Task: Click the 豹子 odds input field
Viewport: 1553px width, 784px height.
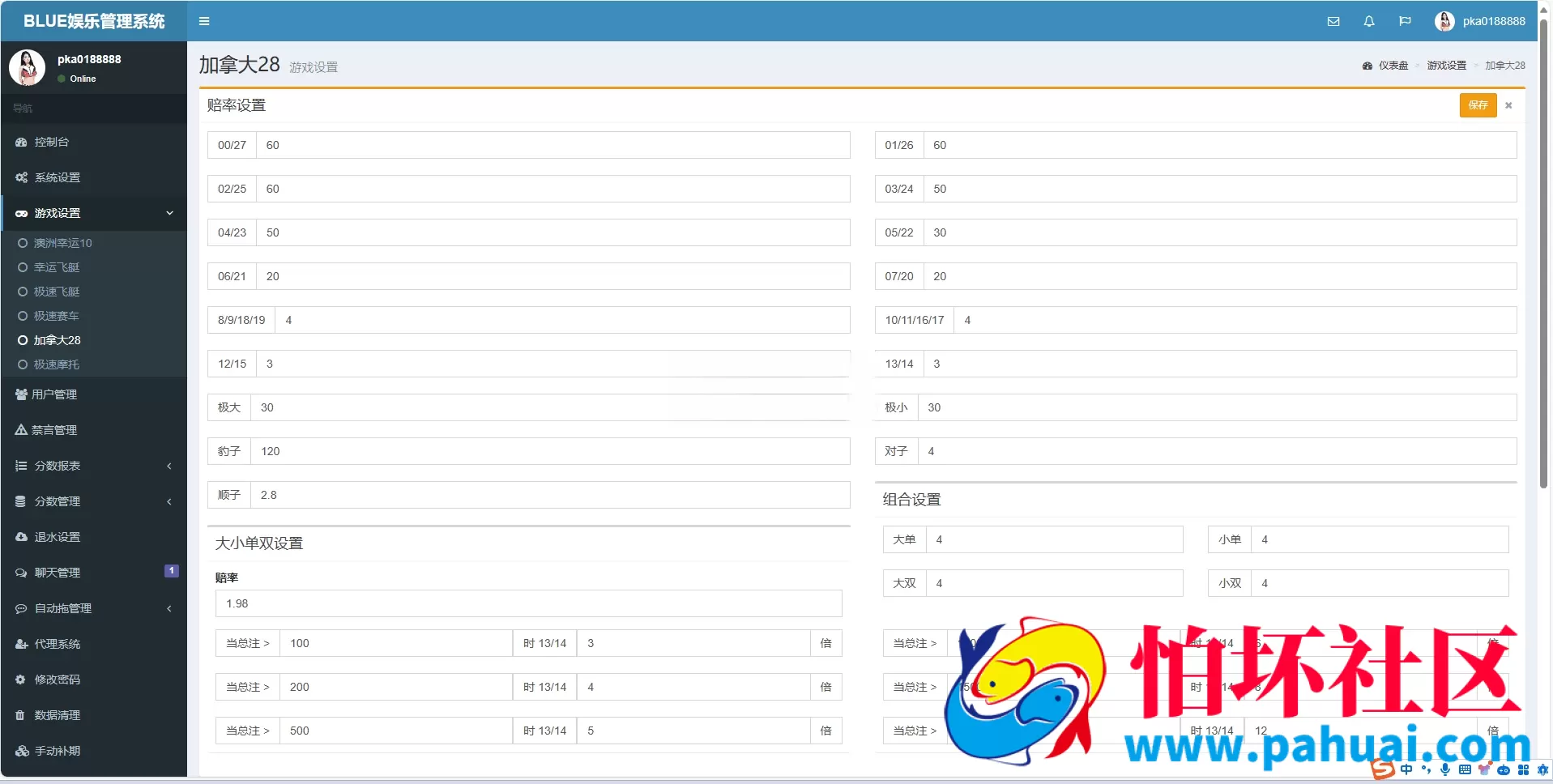Action: point(550,451)
